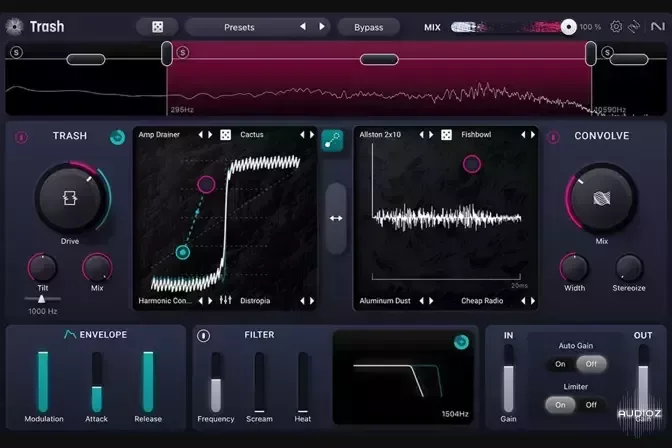The width and height of the screenshot is (672, 448).
Task: Turn Limiter On
Action: point(560,405)
